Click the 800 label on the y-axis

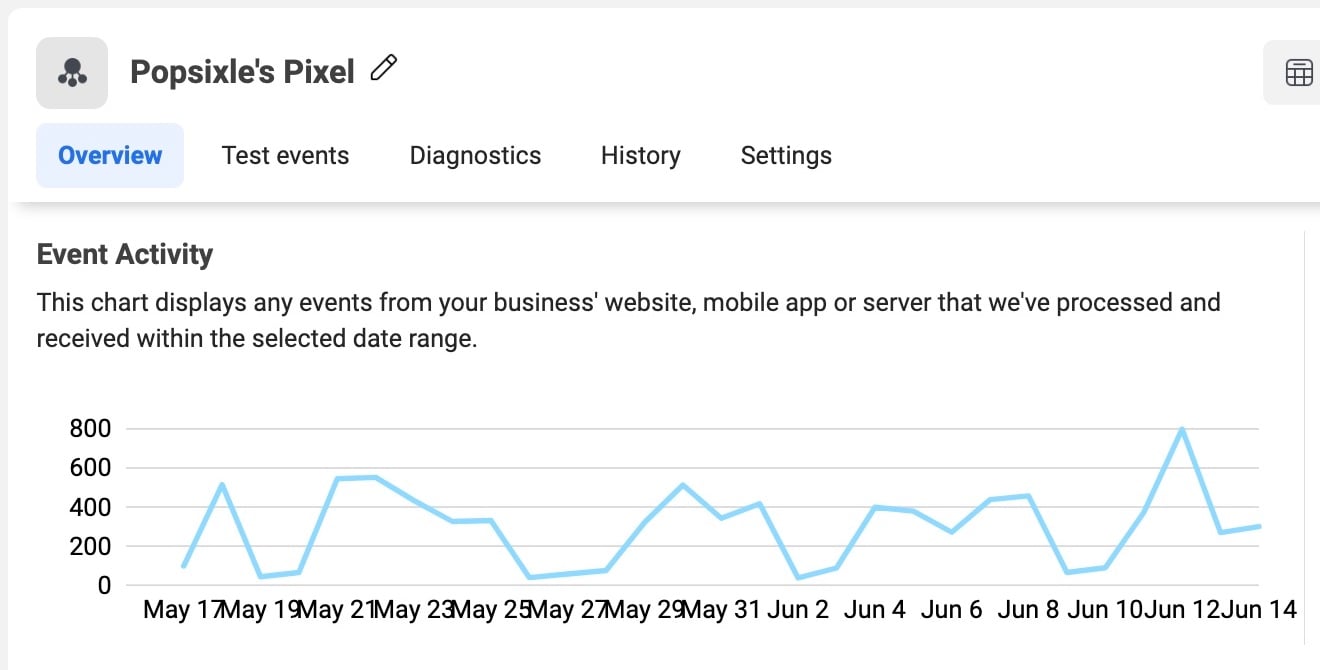pyautogui.click(x=93, y=428)
